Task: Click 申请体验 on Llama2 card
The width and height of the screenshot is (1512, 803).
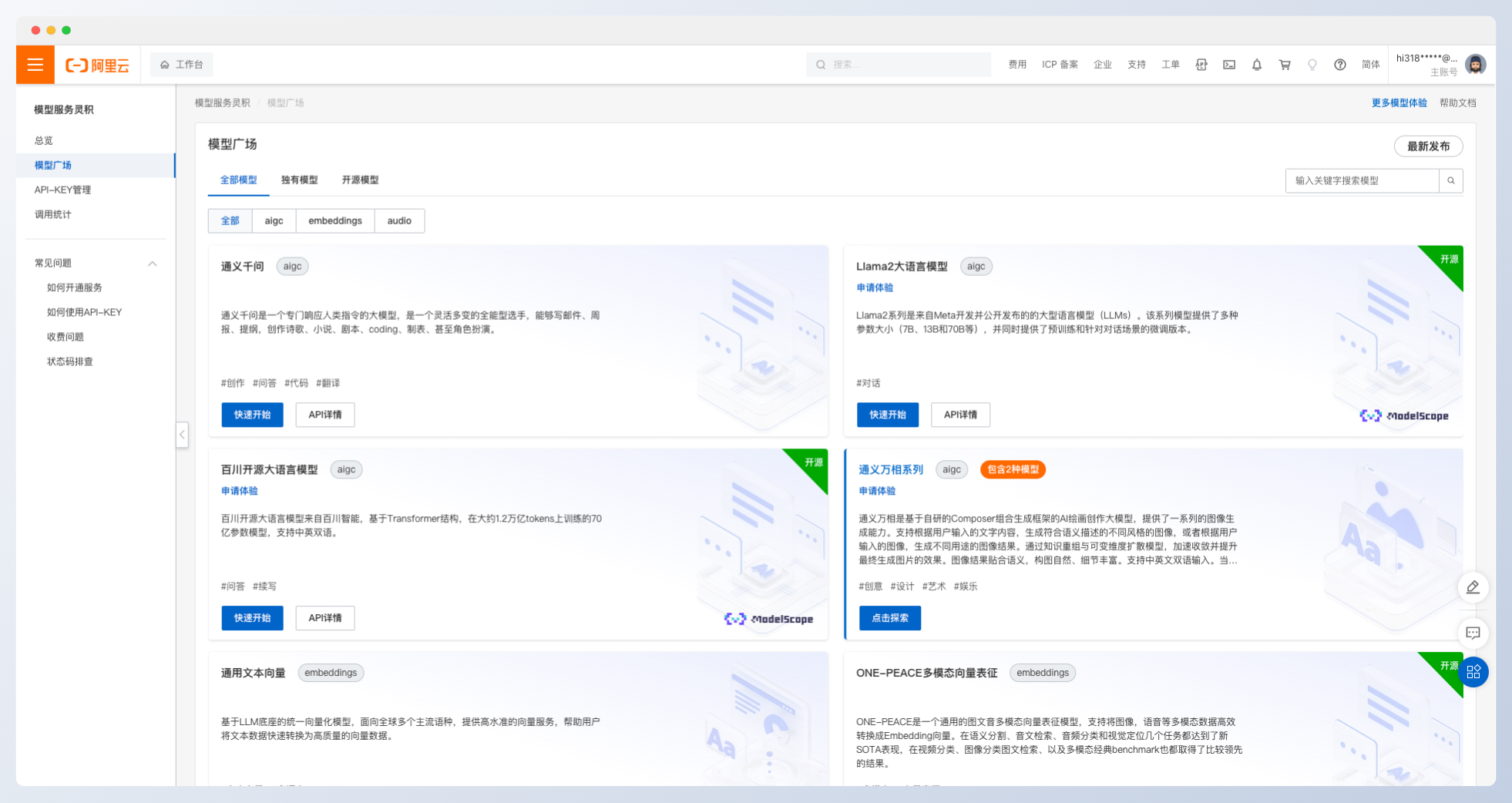Action: 875,287
